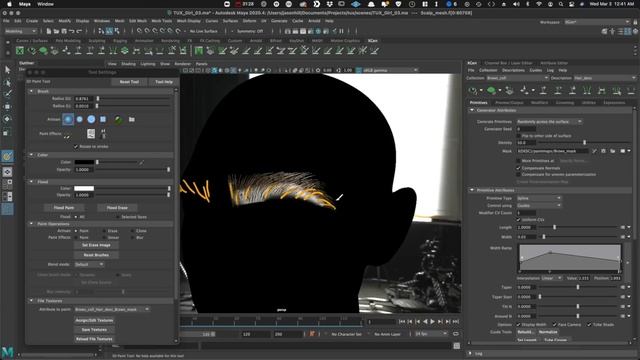Click the Paint Effects get brush icon
Viewport: 640px width, 360px height.
click(x=91, y=133)
